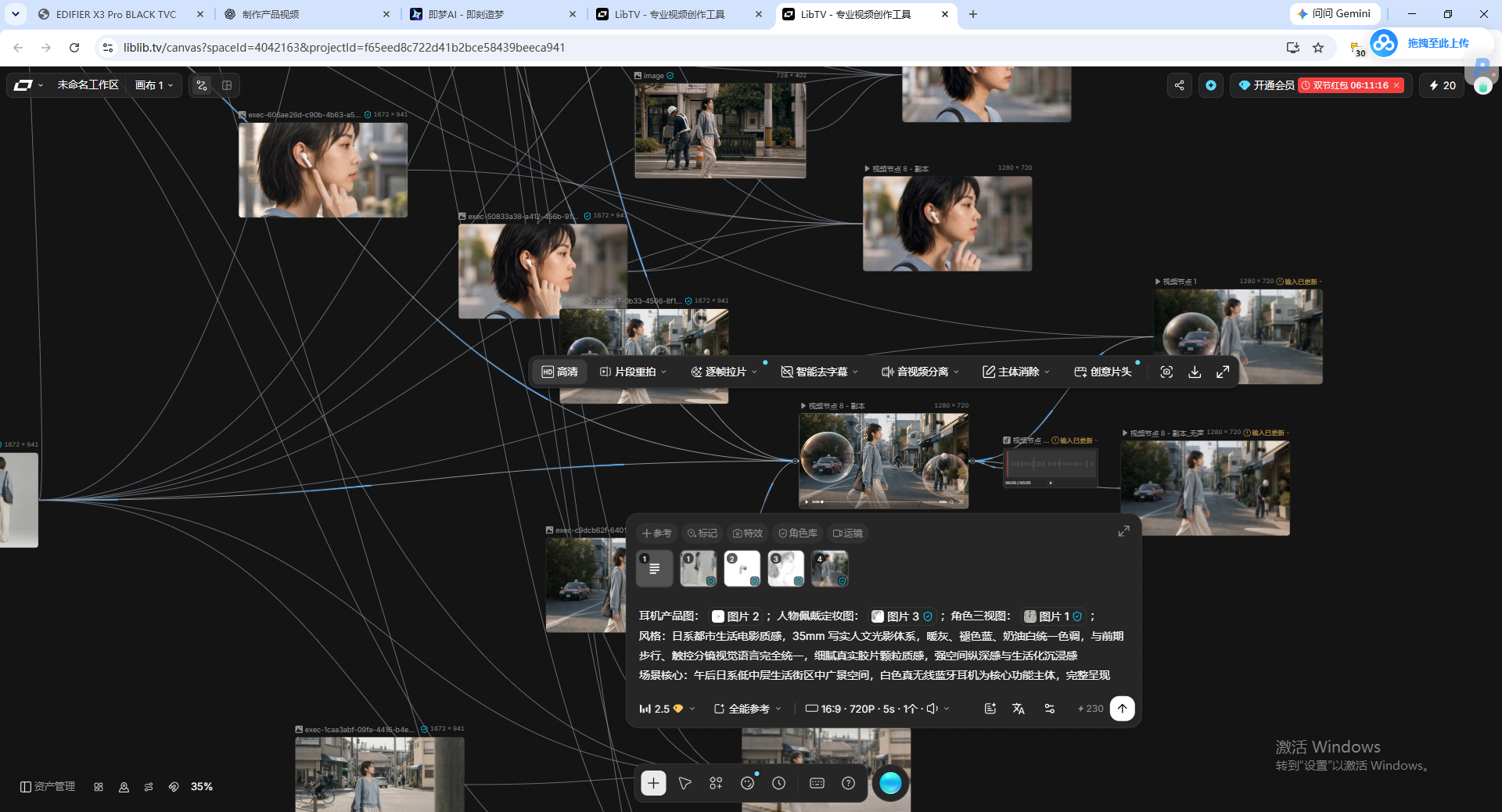
Task: Click the add node plus button
Action: click(653, 783)
